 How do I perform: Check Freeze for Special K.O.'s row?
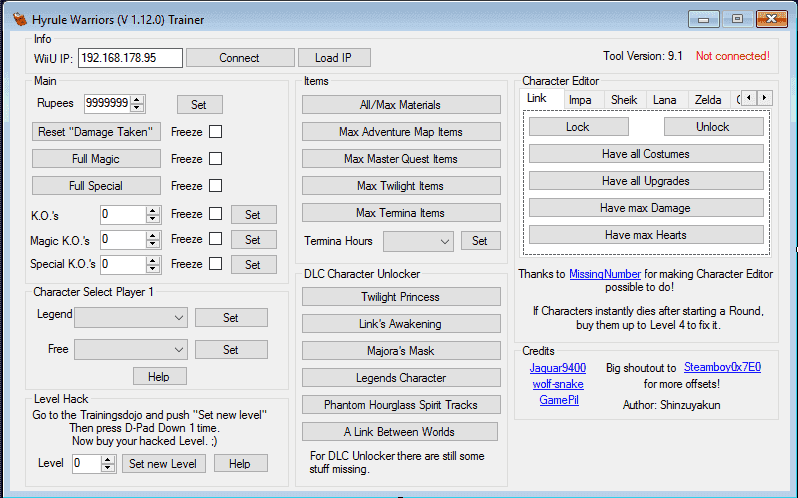coord(216,263)
